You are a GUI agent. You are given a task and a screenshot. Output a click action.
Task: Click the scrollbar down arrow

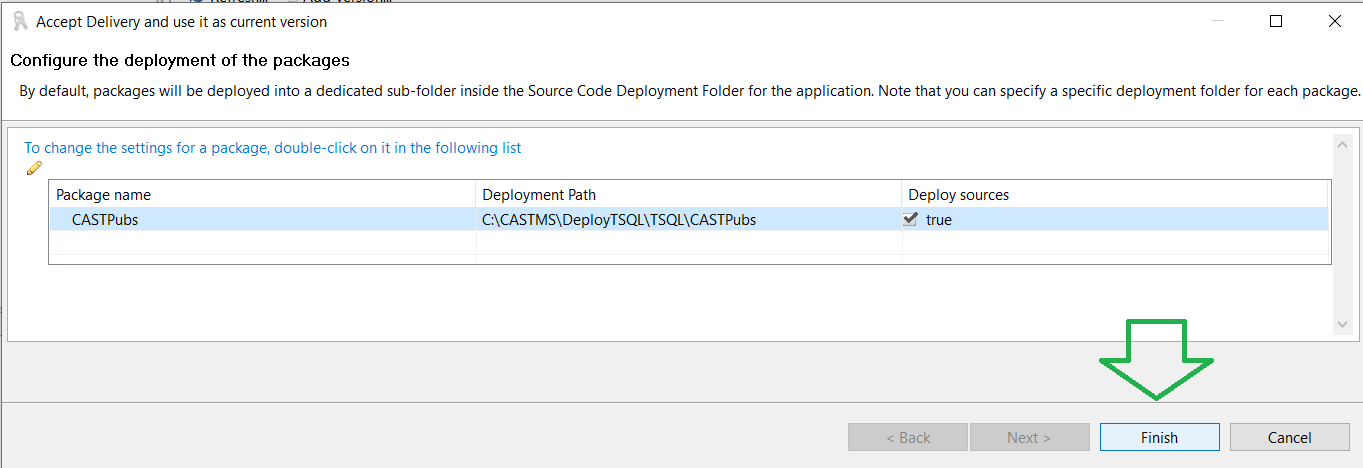[x=1343, y=325]
